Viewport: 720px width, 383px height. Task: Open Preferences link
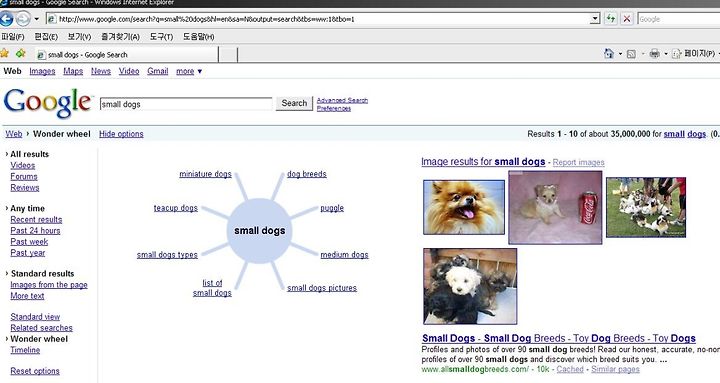tap(334, 108)
